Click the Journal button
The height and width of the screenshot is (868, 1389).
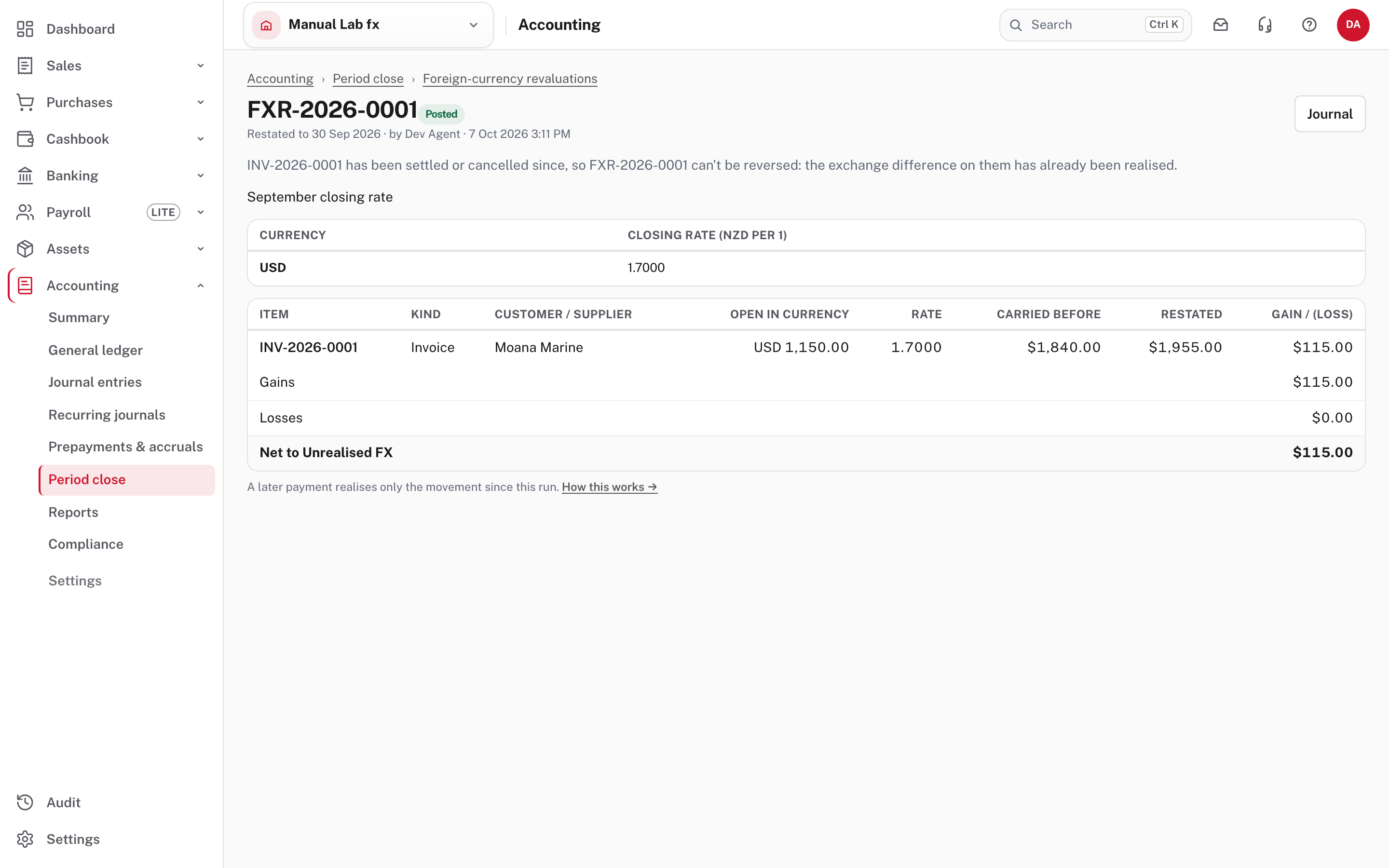coord(1329,114)
